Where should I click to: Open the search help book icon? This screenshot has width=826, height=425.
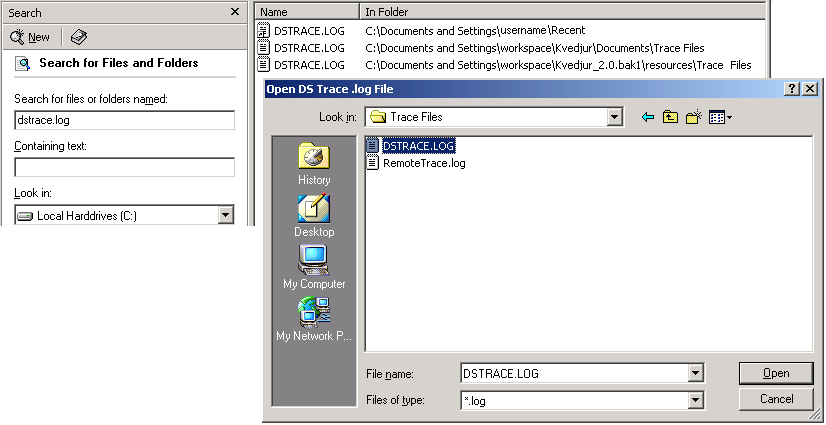[x=78, y=37]
